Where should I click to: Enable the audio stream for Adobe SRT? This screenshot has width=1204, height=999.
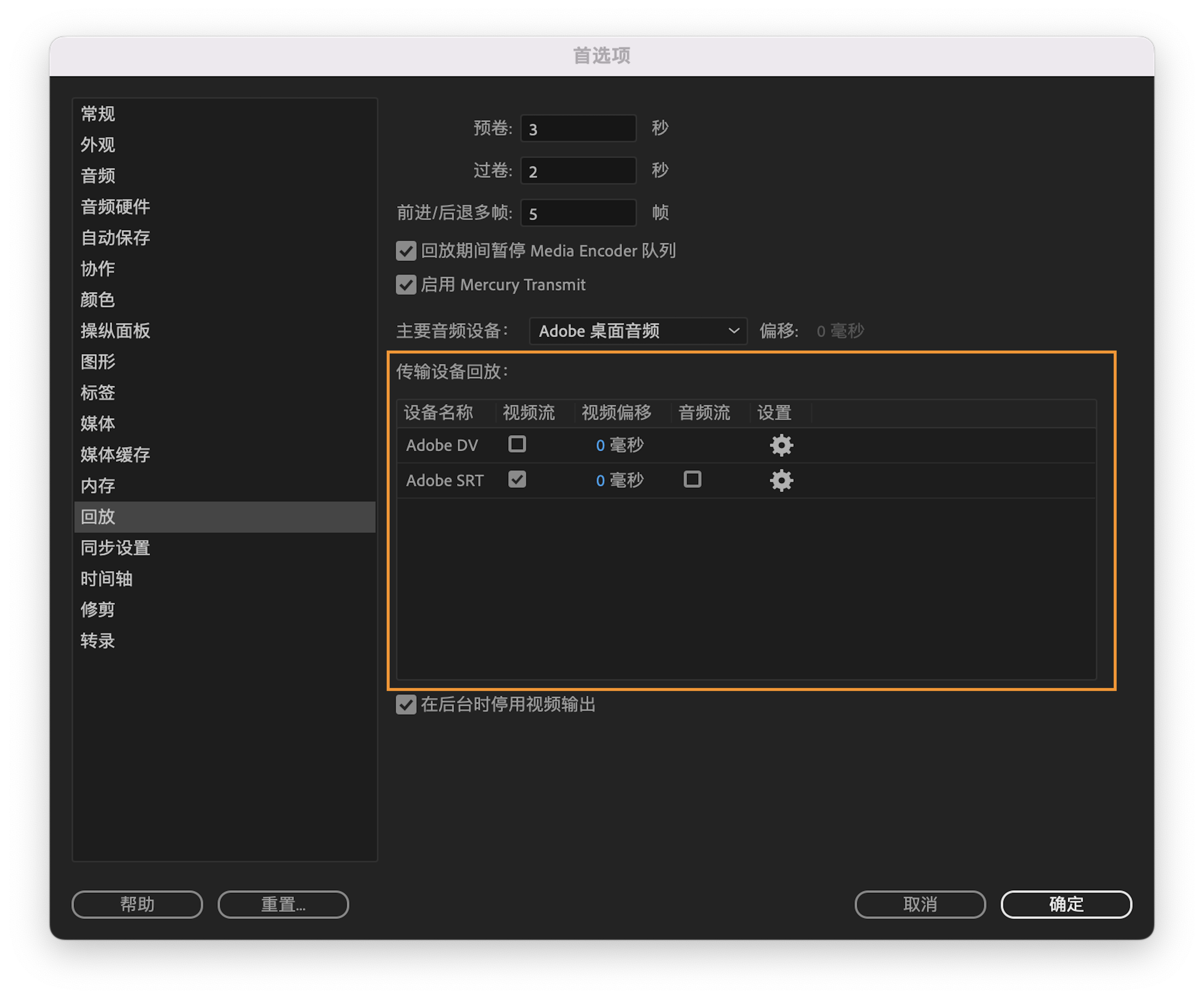pyautogui.click(x=692, y=480)
